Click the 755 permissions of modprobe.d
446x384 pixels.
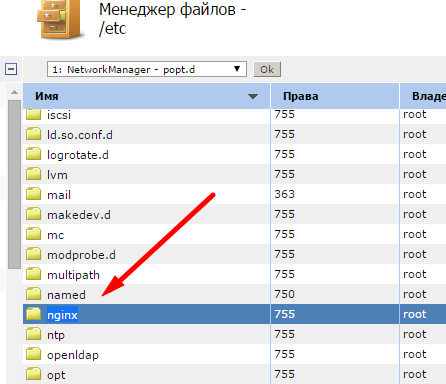coord(285,254)
